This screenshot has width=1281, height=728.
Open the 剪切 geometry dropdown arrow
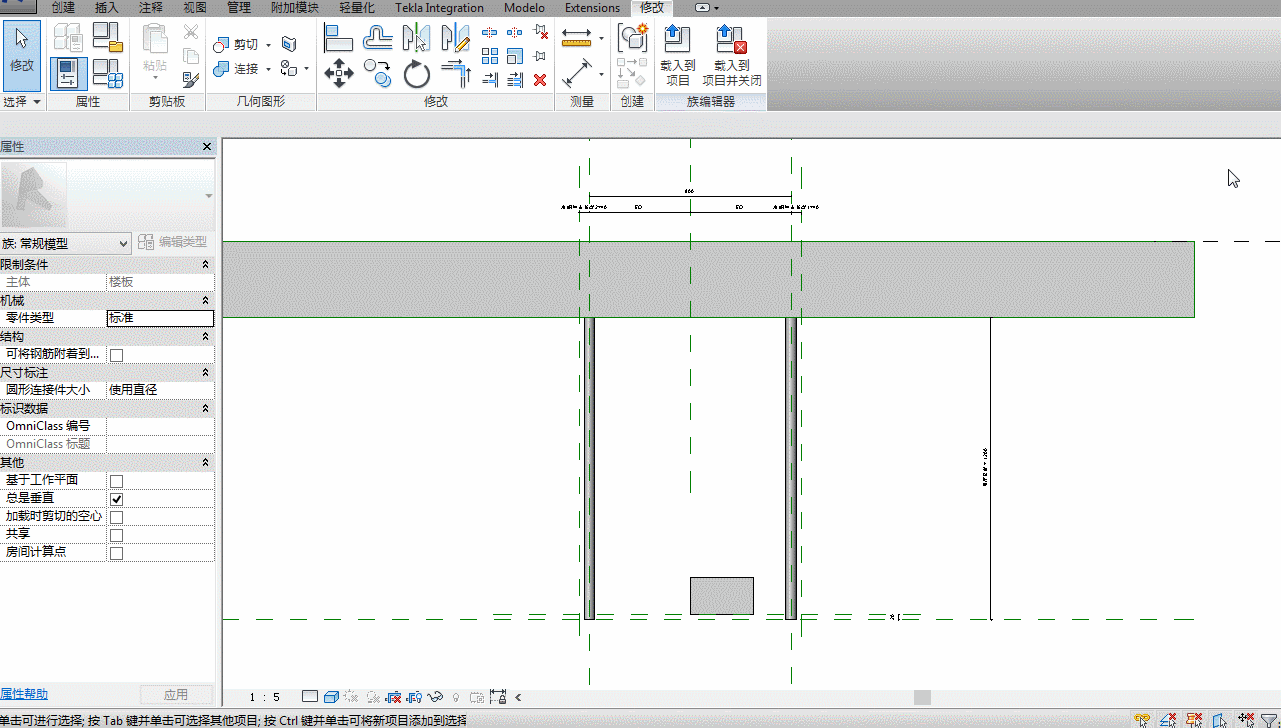269,45
